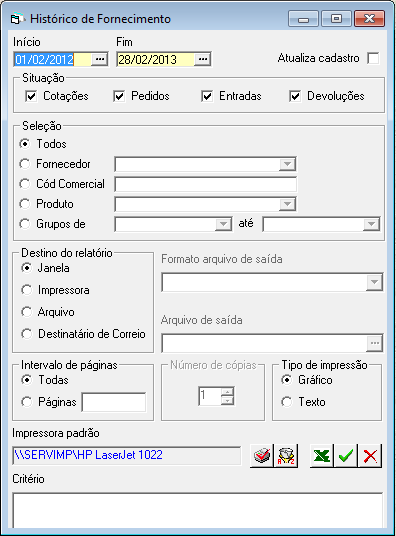Open the até group ending dropdown
This screenshot has width=396, height=536.
click(371, 224)
